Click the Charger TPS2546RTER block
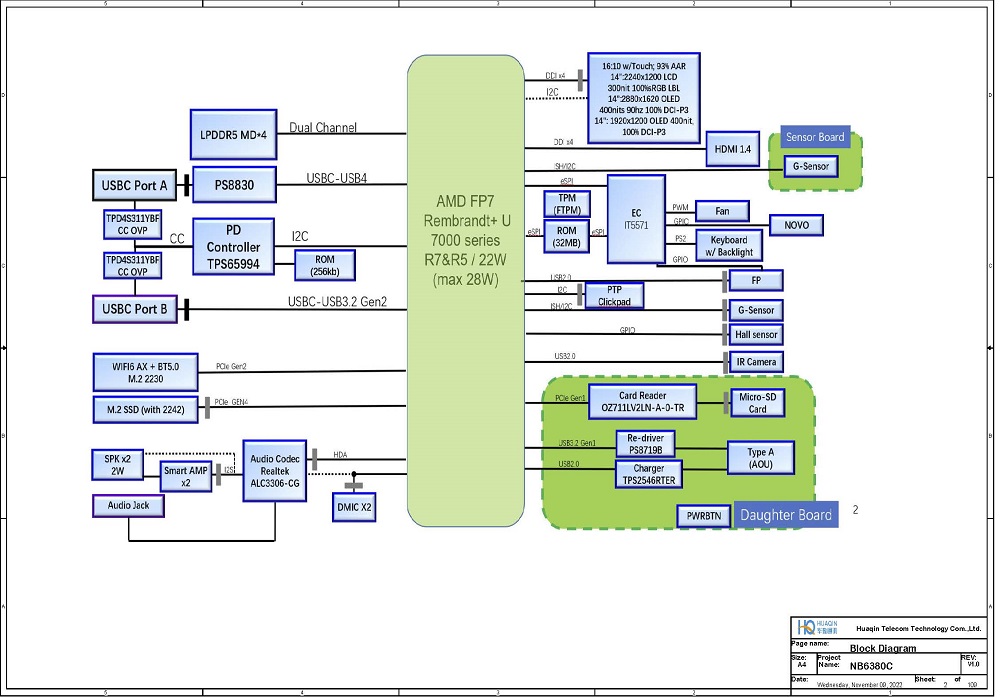This screenshot has height=697, width=1000. [x=649, y=474]
